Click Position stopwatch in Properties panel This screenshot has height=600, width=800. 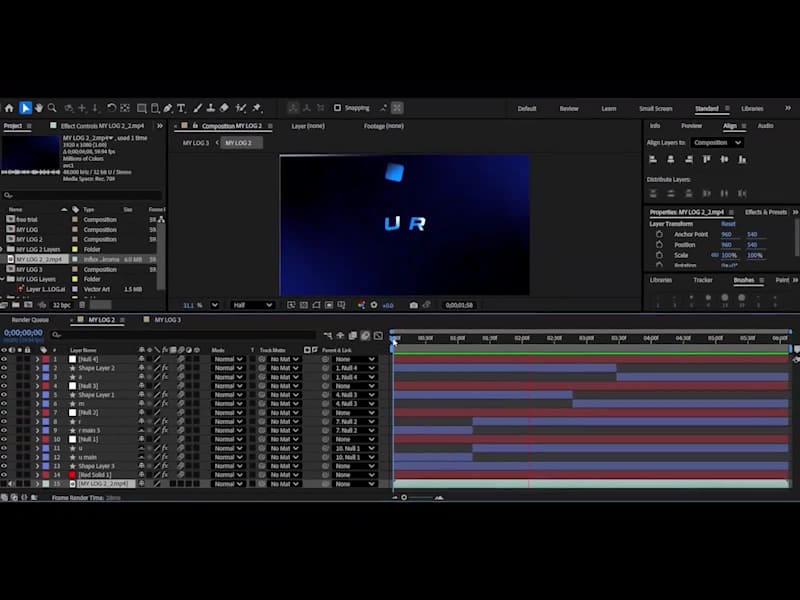(x=659, y=245)
